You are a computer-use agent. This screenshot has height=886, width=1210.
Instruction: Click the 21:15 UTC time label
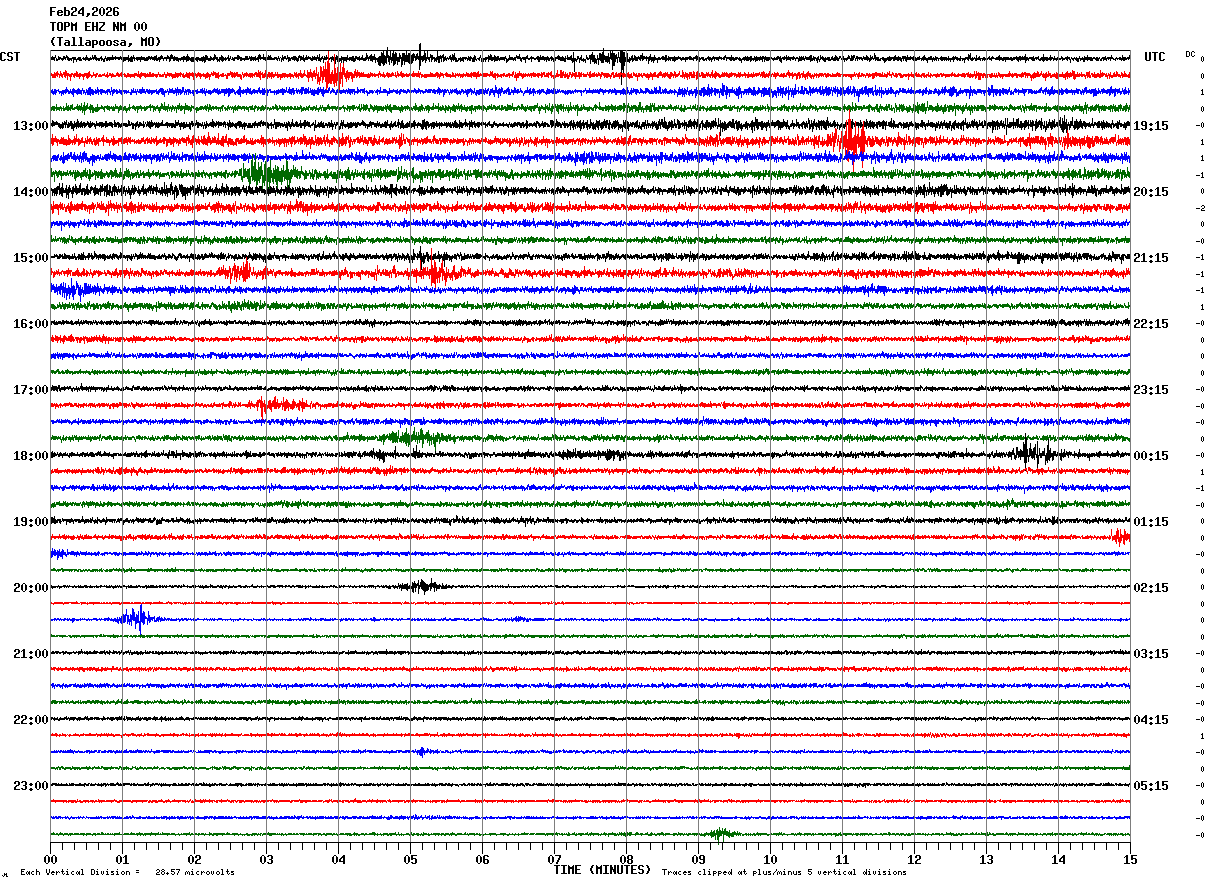[1150, 258]
